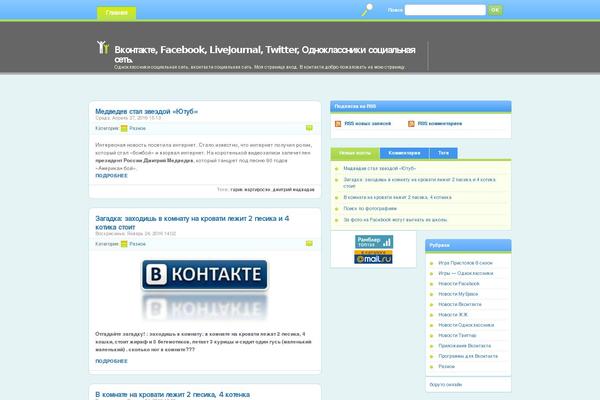
Task: Open rubric 'Разное' in sidebar
Action: click(x=447, y=366)
